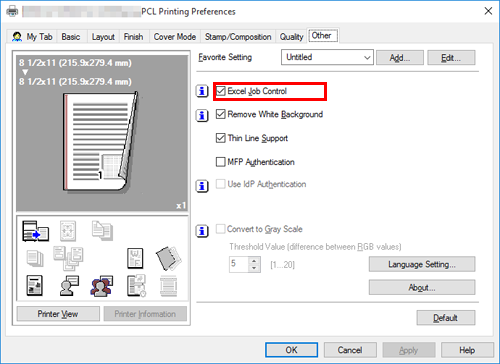The height and width of the screenshot is (364, 500).
Task: Click the Printer View button
Action: [58, 314]
